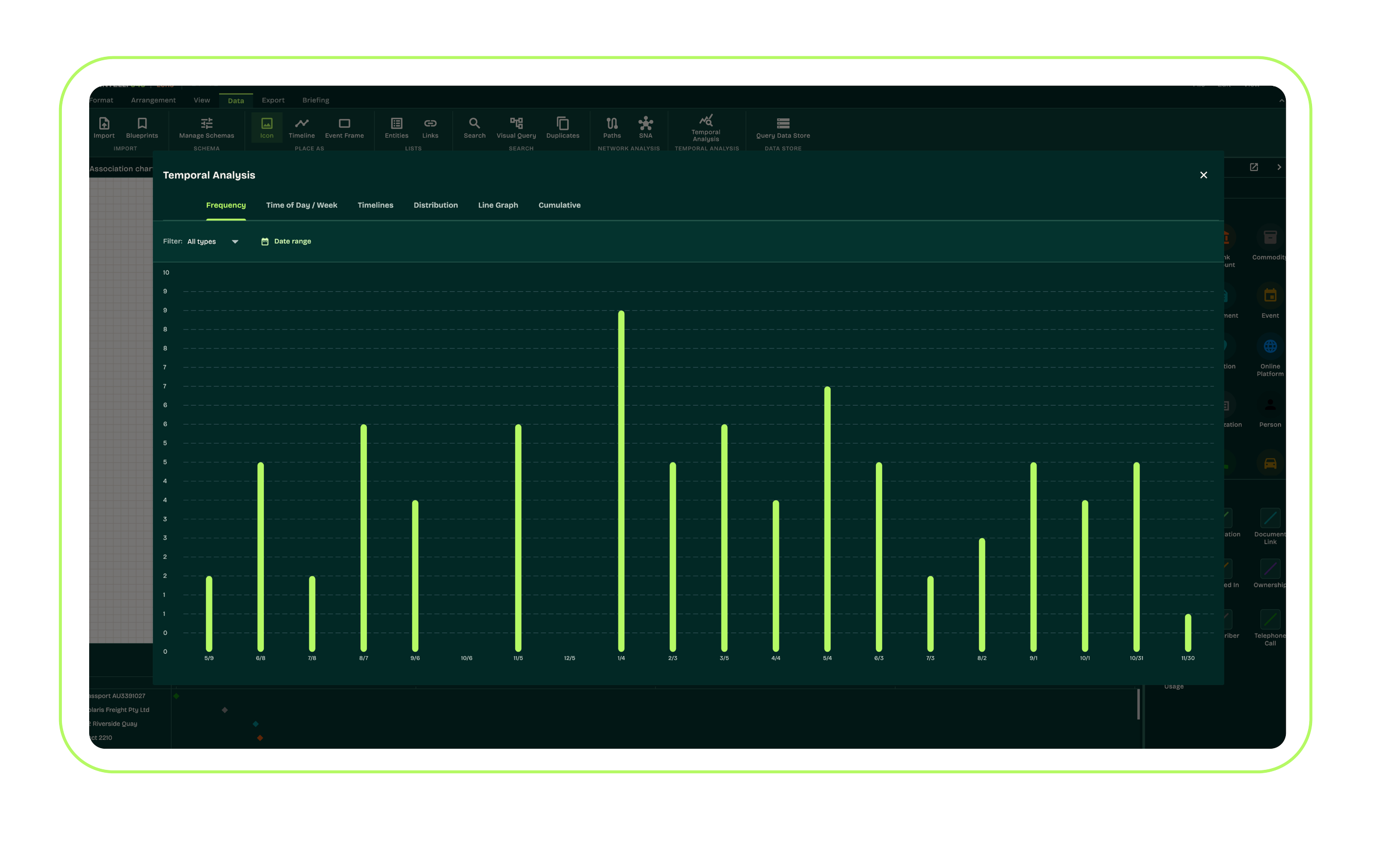Select the Telephone Call link type
This screenshot has height=868, width=1394.
click(1270, 628)
